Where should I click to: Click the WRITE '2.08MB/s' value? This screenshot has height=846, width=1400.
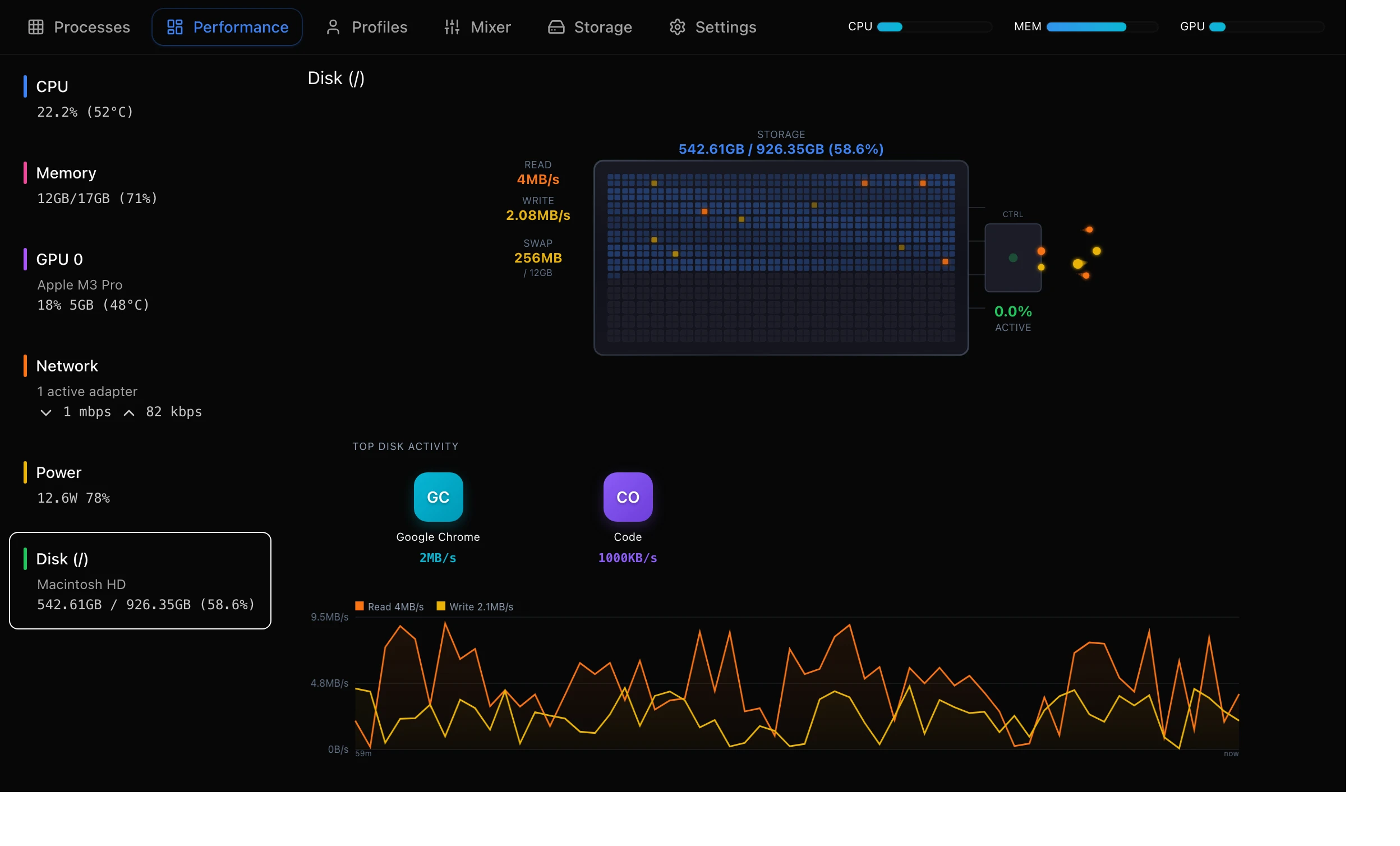(x=538, y=215)
